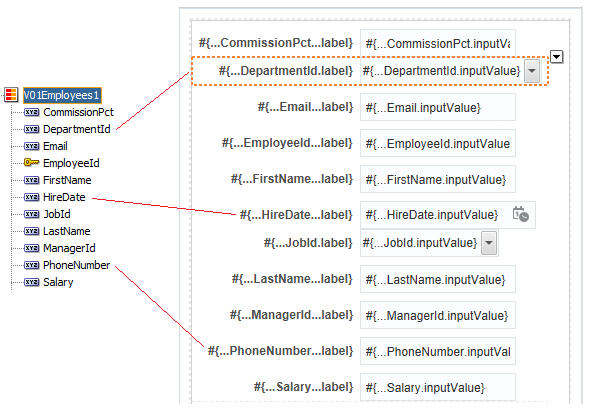The image size is (589, 419).
Task: Click the JobId attribute icon
Action: 32,214
